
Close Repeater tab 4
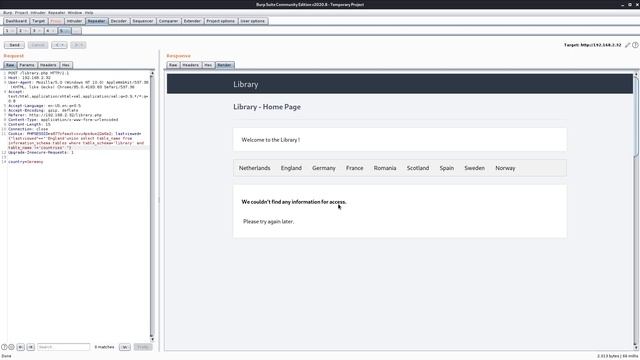(x=53, y=31)
